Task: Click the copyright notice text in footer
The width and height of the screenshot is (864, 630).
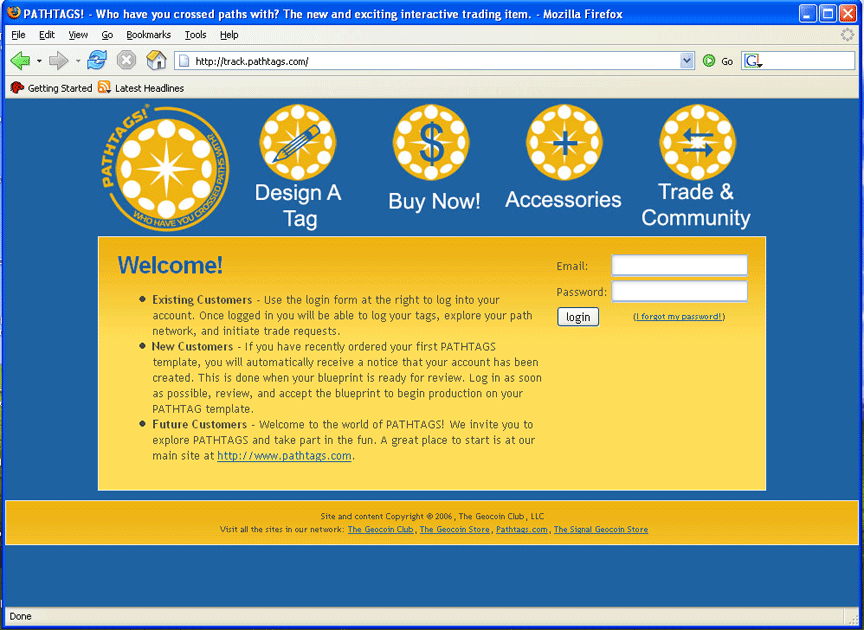Action: [432, 516]
